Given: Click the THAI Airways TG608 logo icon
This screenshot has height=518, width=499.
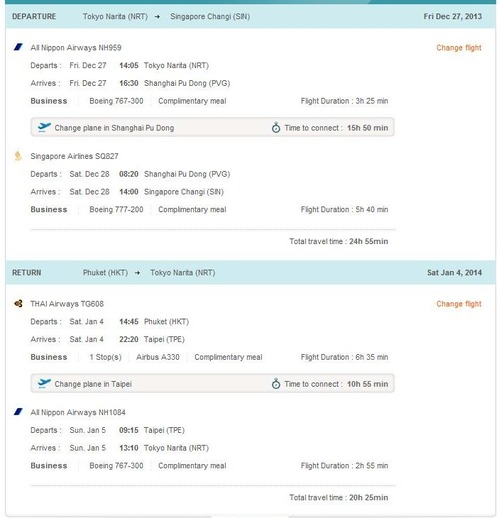Looking at the screenshot, I should click(x=18, y=303).
